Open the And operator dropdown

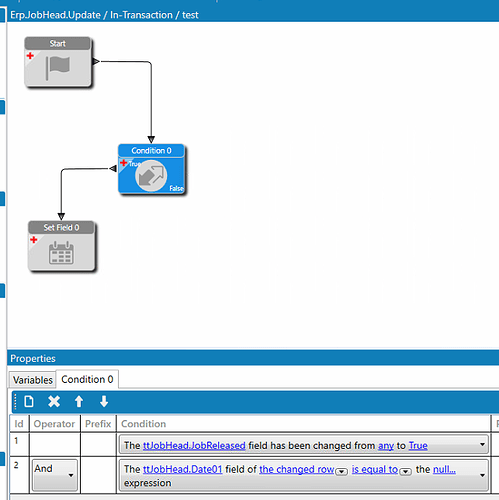(55, 475)
